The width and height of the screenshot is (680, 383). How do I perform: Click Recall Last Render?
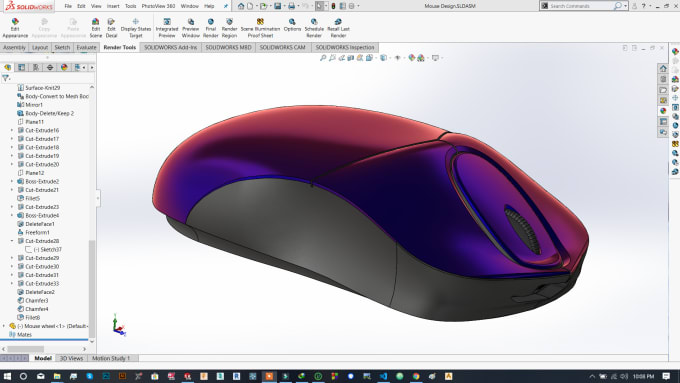click(338, 28)
